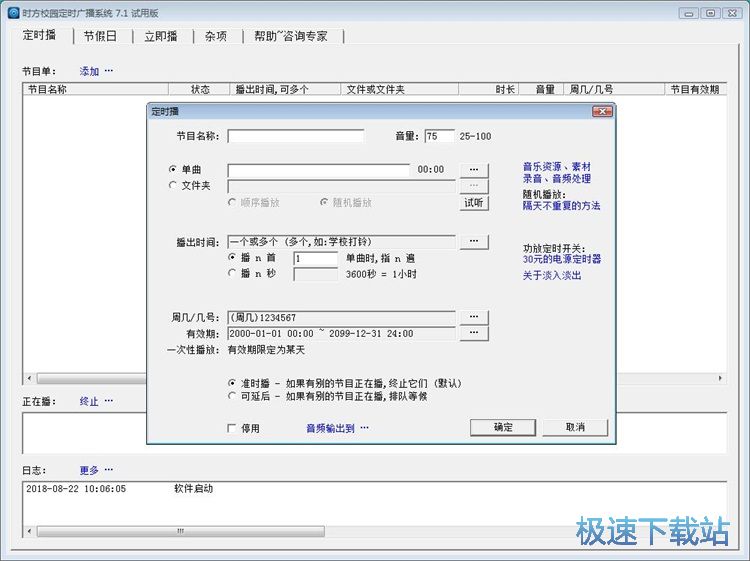Click the program list left scroll arrow
This screenshot has height=561, width=750.
29,378
